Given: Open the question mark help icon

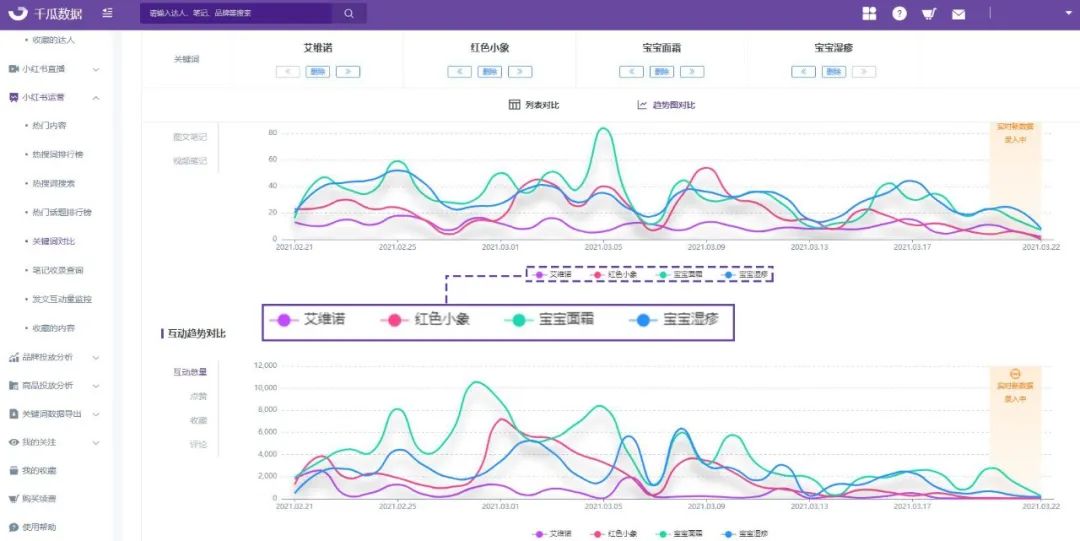Looking at the screenshot, I should pos(900,13).
